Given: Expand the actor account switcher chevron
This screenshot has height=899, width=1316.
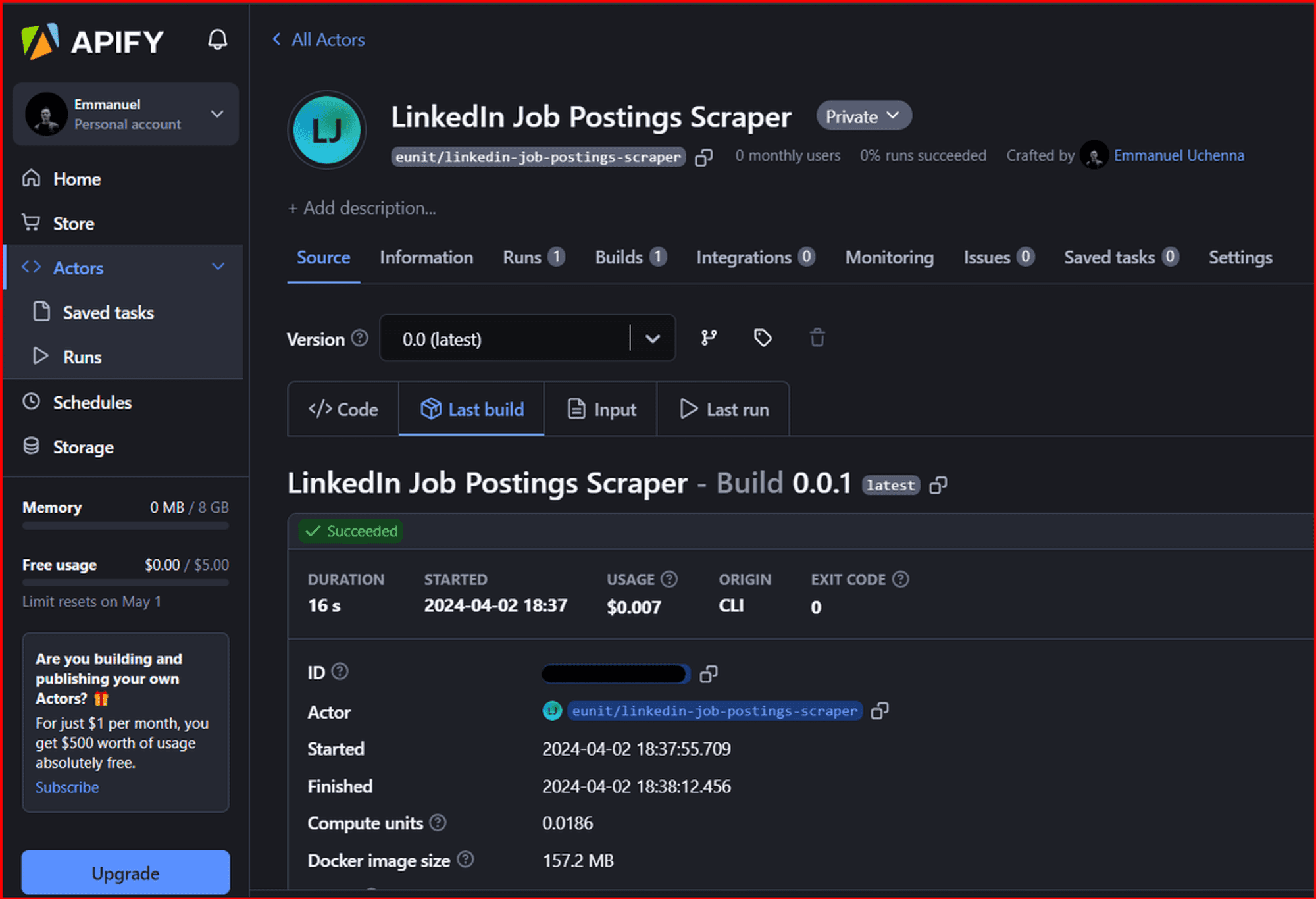Looking at the screenshot, I should 220,113.
